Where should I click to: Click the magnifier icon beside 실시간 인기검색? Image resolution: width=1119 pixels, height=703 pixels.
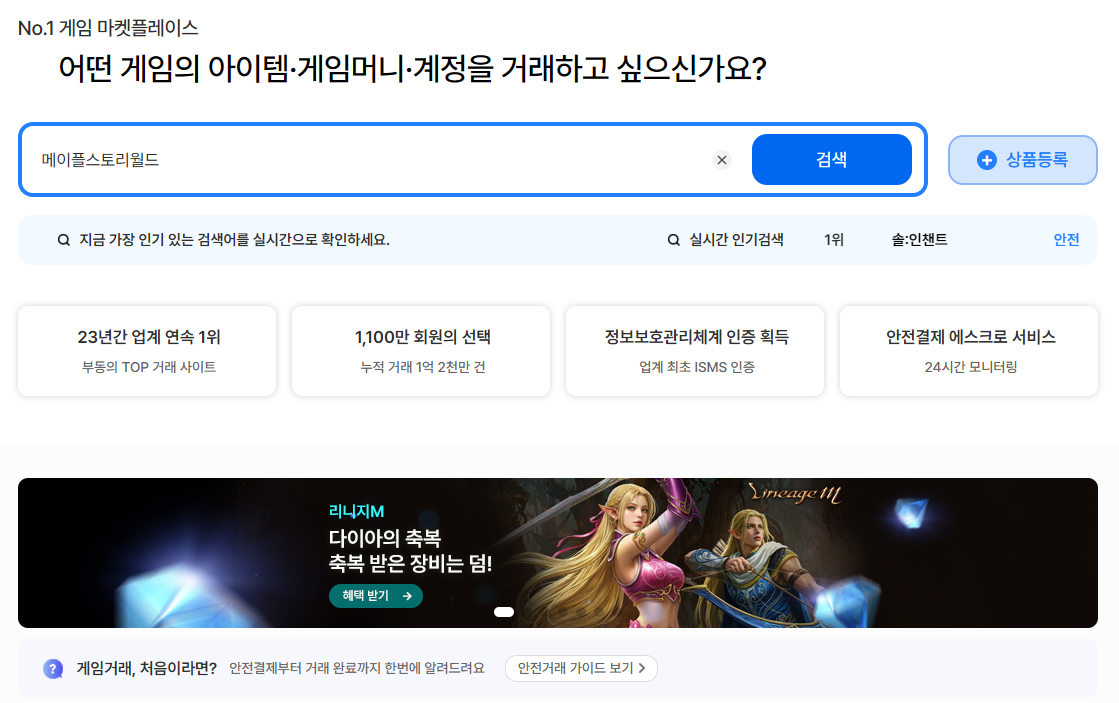[x=673, y=240]
